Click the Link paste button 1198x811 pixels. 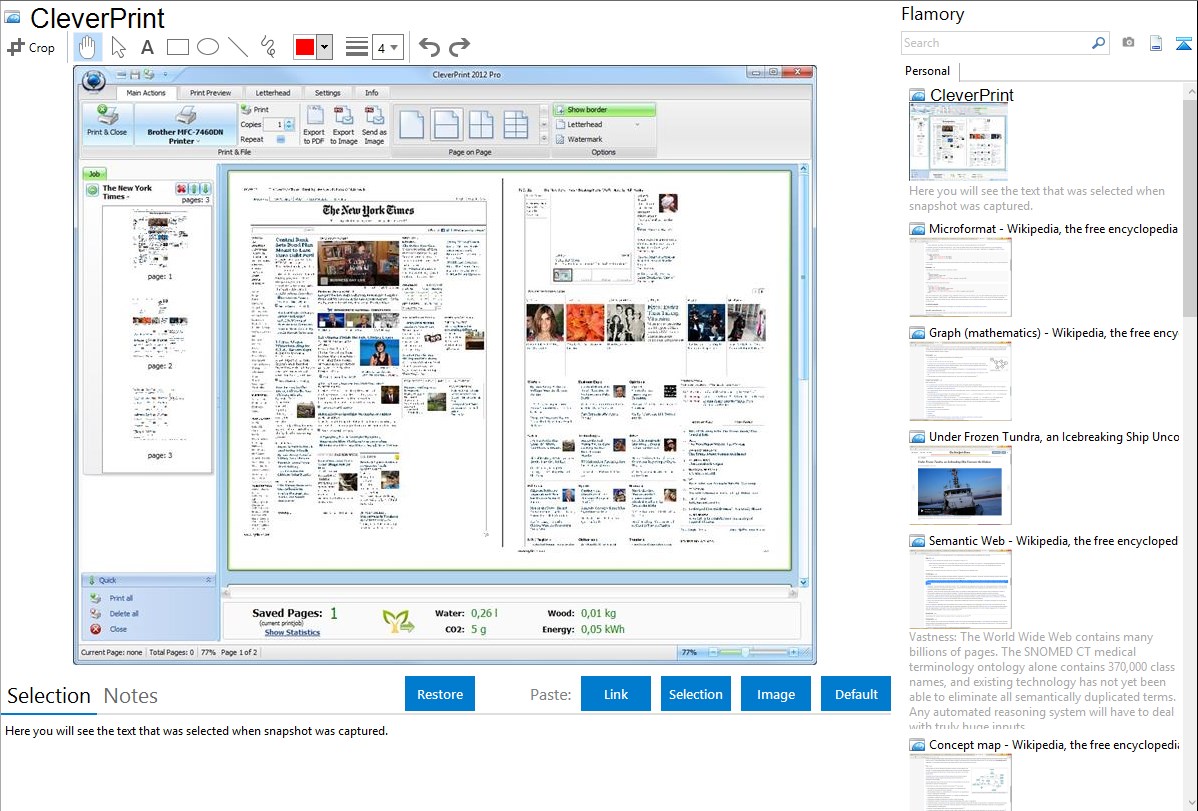(616, 694)
